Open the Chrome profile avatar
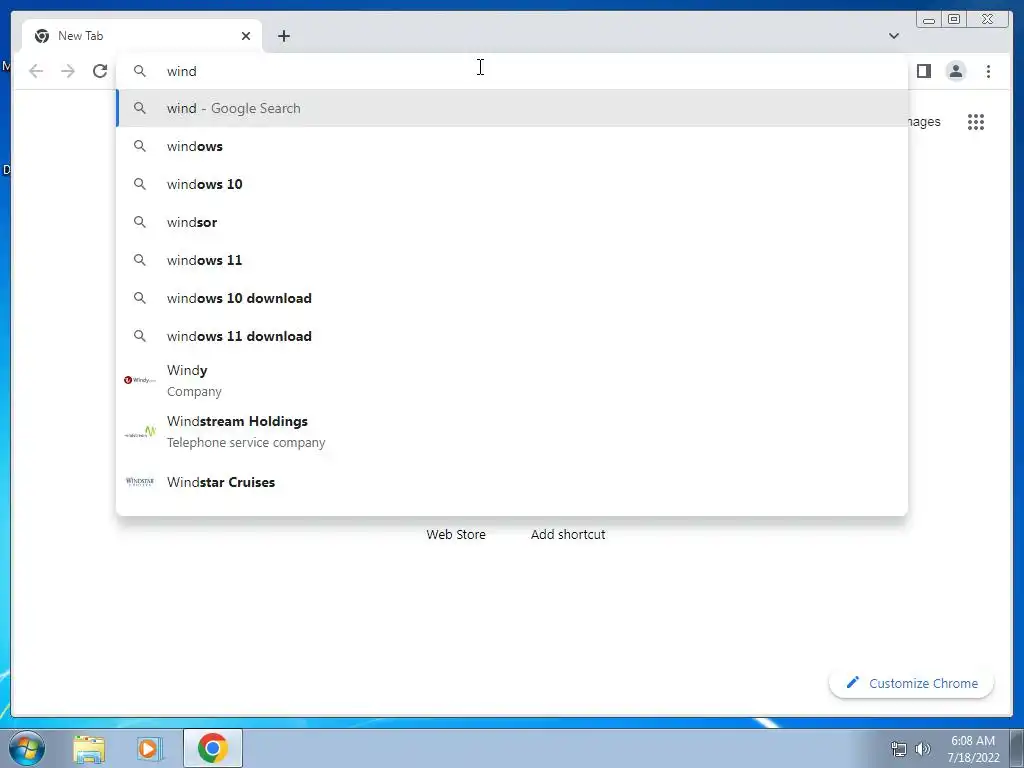Viewport: 1024px width, 768px height. pyautogui.click(x=955, y=71)
